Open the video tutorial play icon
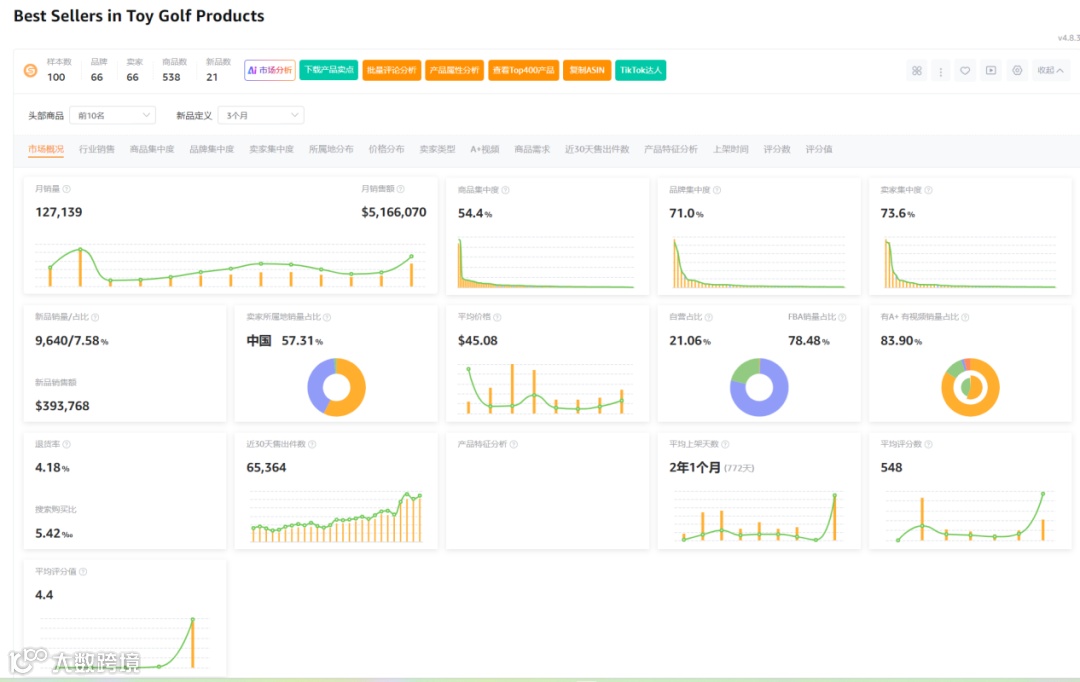This screenshot has height=682, width=1080. (991, 70)
